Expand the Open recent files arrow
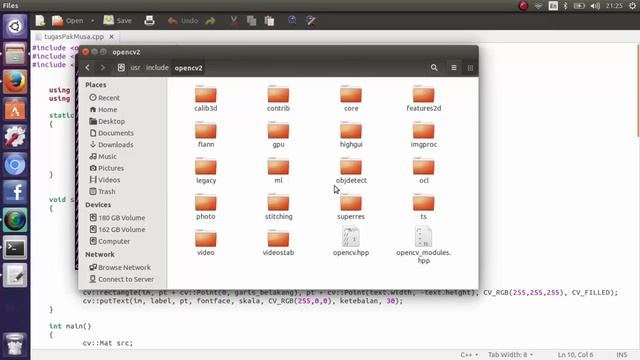Screen dimensions: 640x360 [x=93, y=20]
